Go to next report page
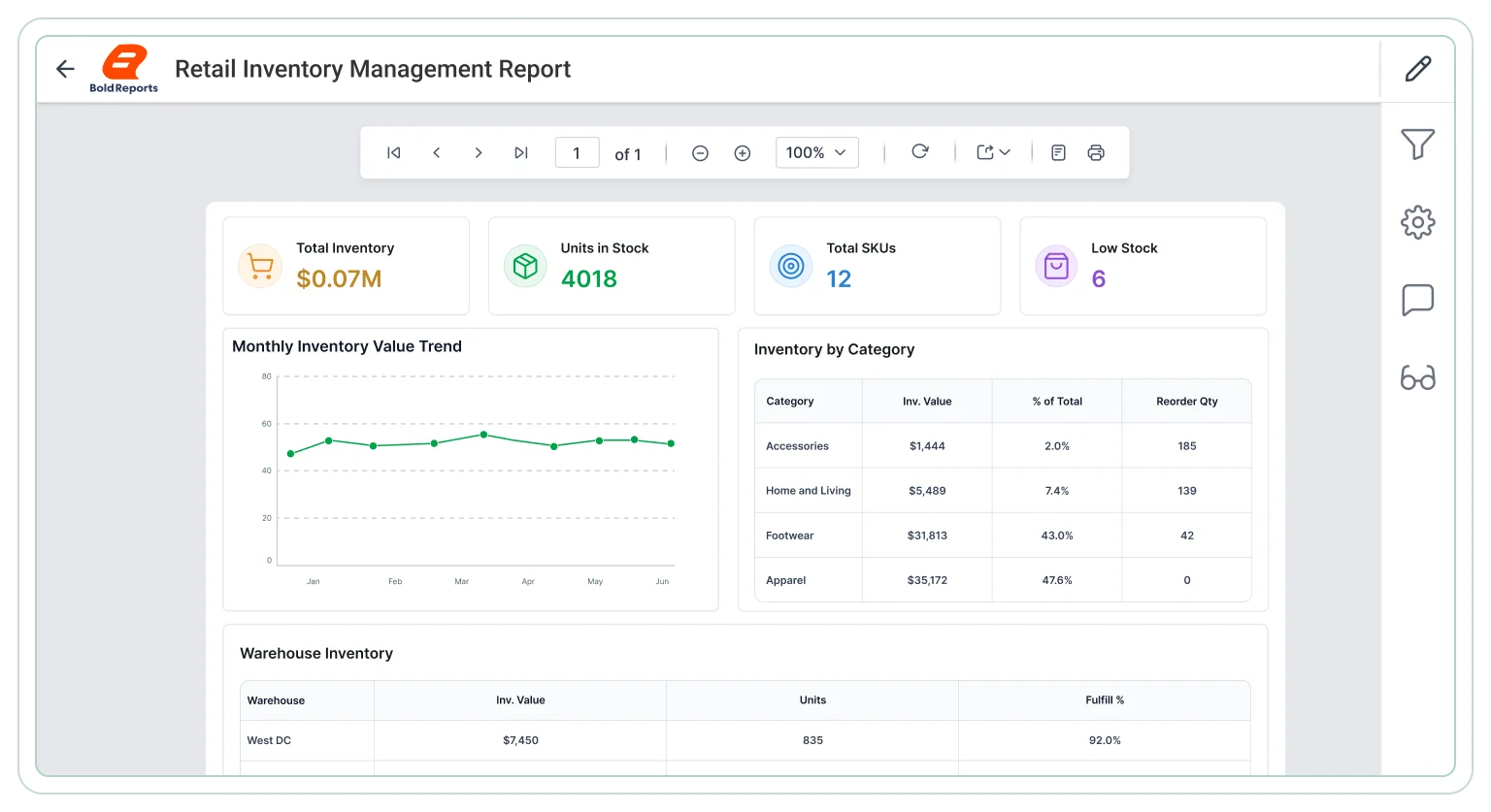1491x812 pixels. coord(479,152)
